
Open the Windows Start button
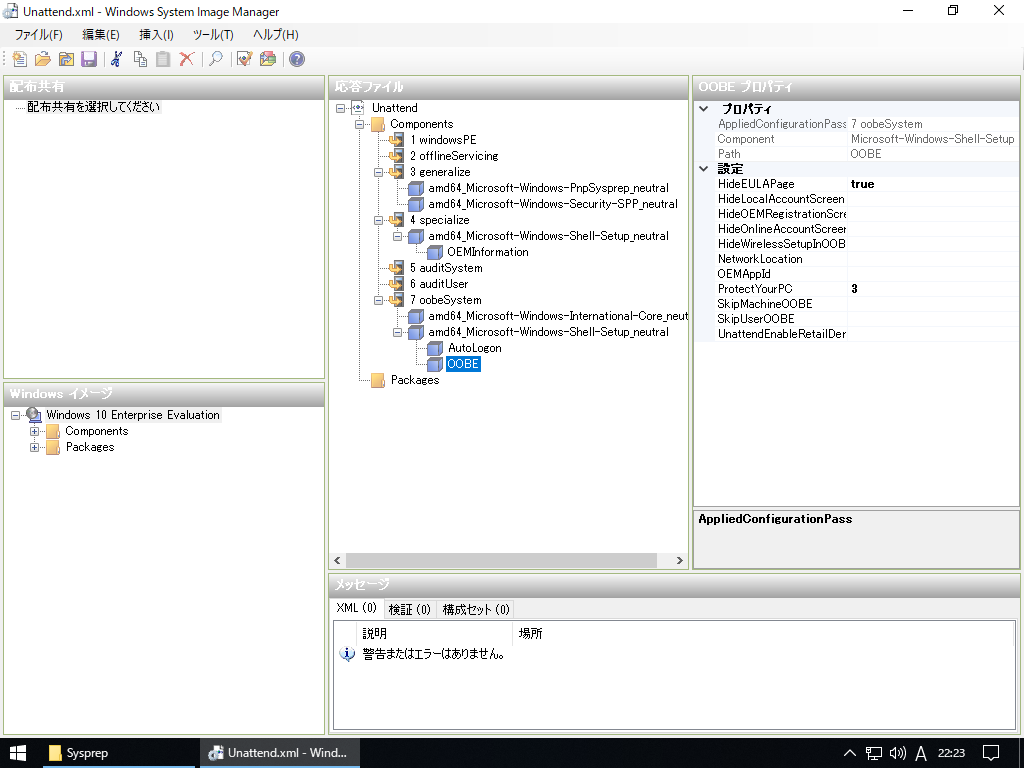click(x=18, y=753)
